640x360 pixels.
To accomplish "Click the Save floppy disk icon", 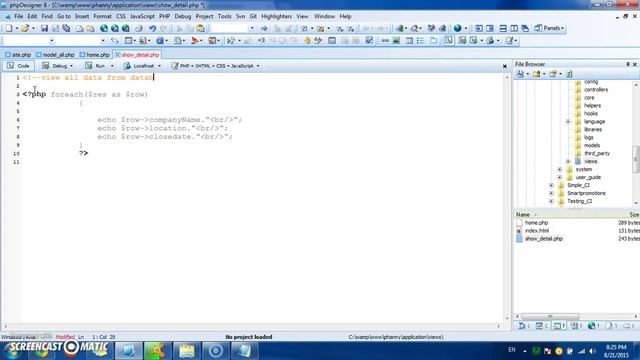I will [44, 28].
